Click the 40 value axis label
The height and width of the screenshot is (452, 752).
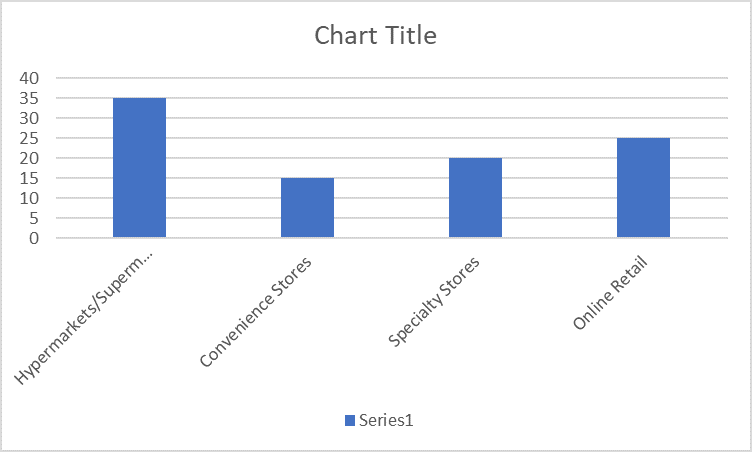point(29,78)
